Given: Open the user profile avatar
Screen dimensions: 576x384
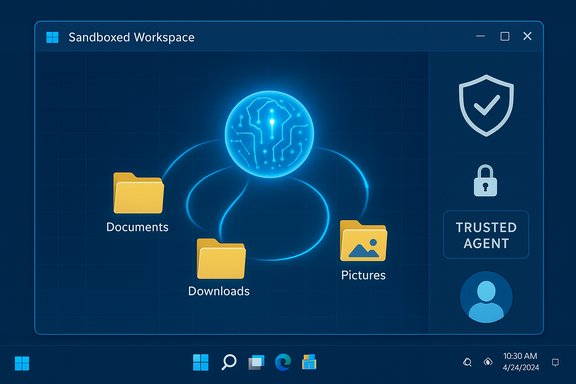Looking at the screenshot, I should click(x=486, y=297).
